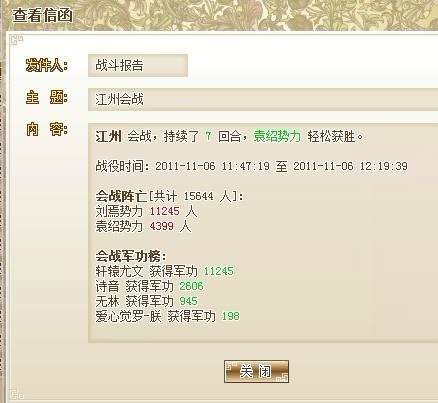Screen dimensions: 438x403
Task: Click the 刘焉势力 casualty line
Action: (146, 211)
